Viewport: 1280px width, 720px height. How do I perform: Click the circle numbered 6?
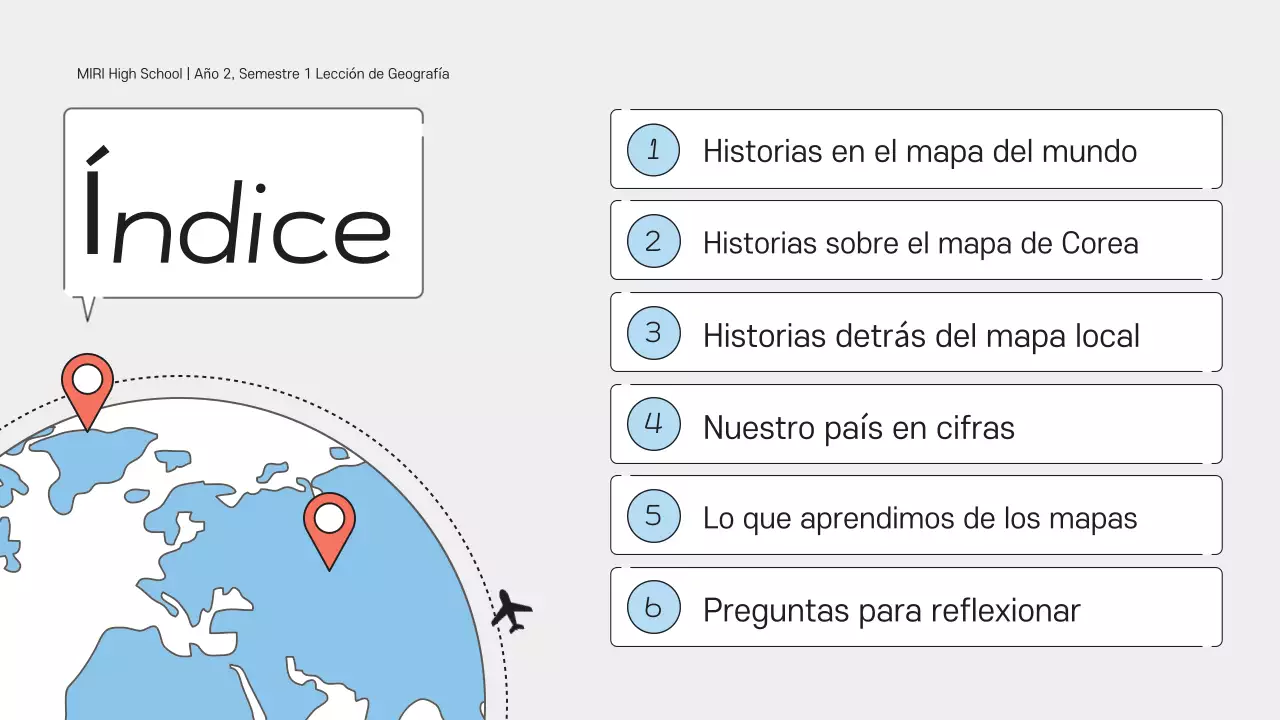point(653,606)
